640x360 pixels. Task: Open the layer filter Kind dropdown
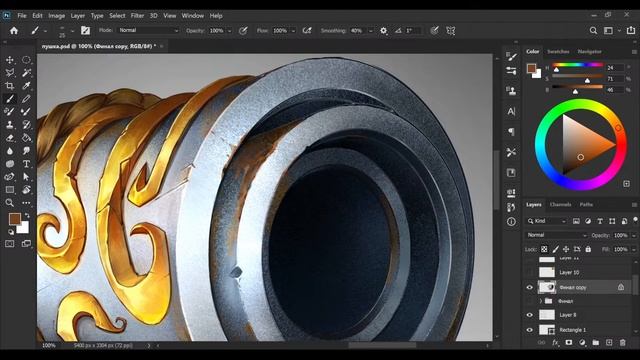point(546,221)
